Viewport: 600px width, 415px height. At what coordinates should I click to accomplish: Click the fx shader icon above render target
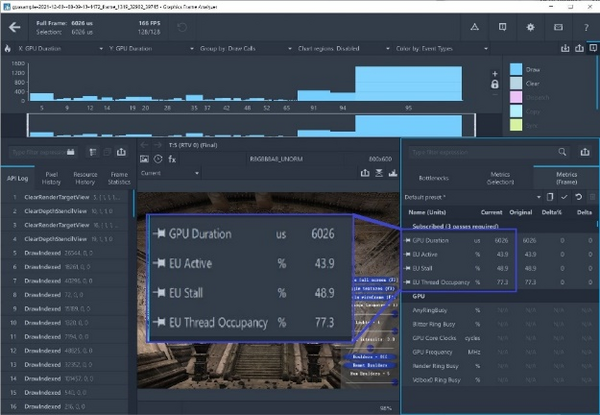[172, 159]
